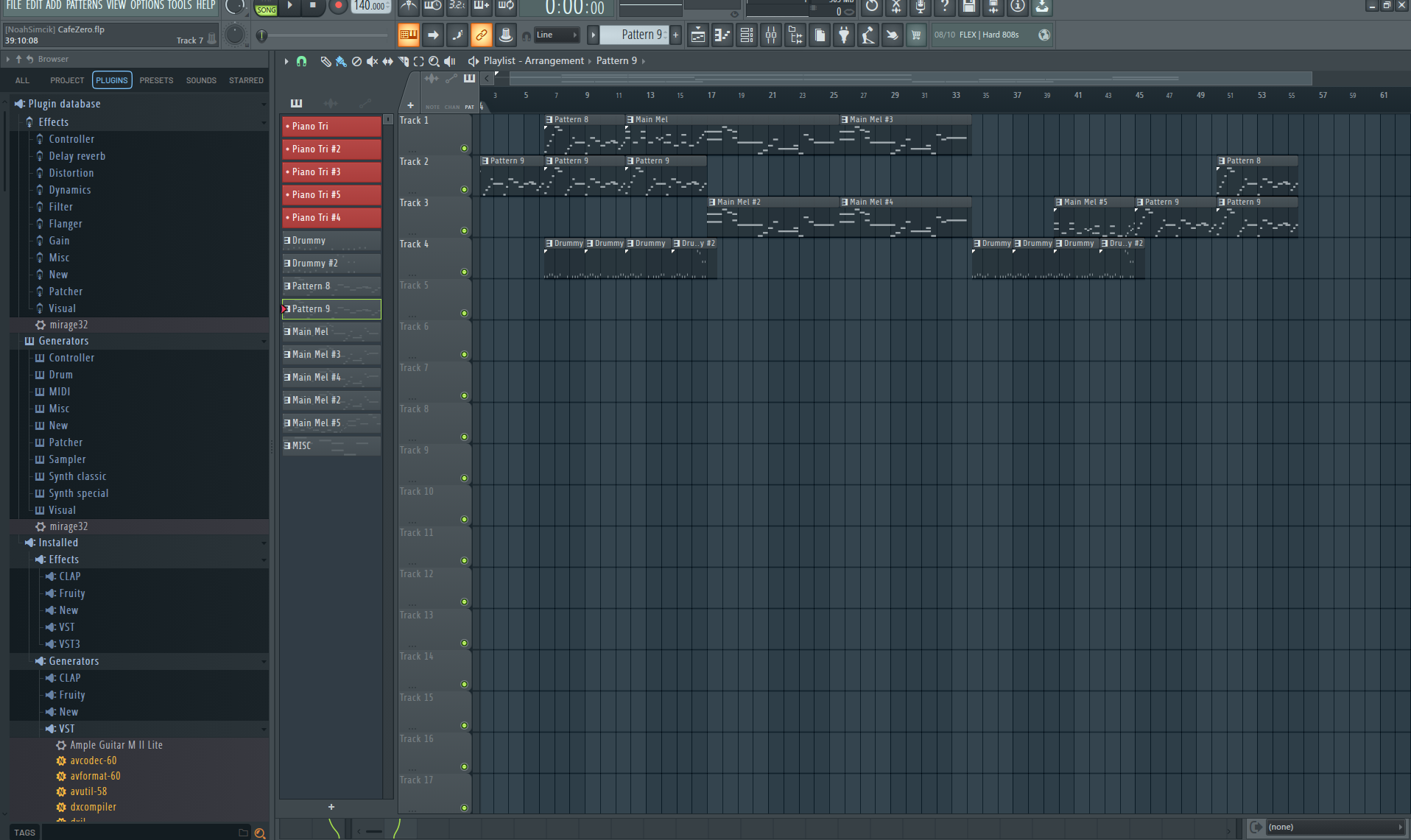Select the Slice tool in playlist toolbar

point(403,61)
